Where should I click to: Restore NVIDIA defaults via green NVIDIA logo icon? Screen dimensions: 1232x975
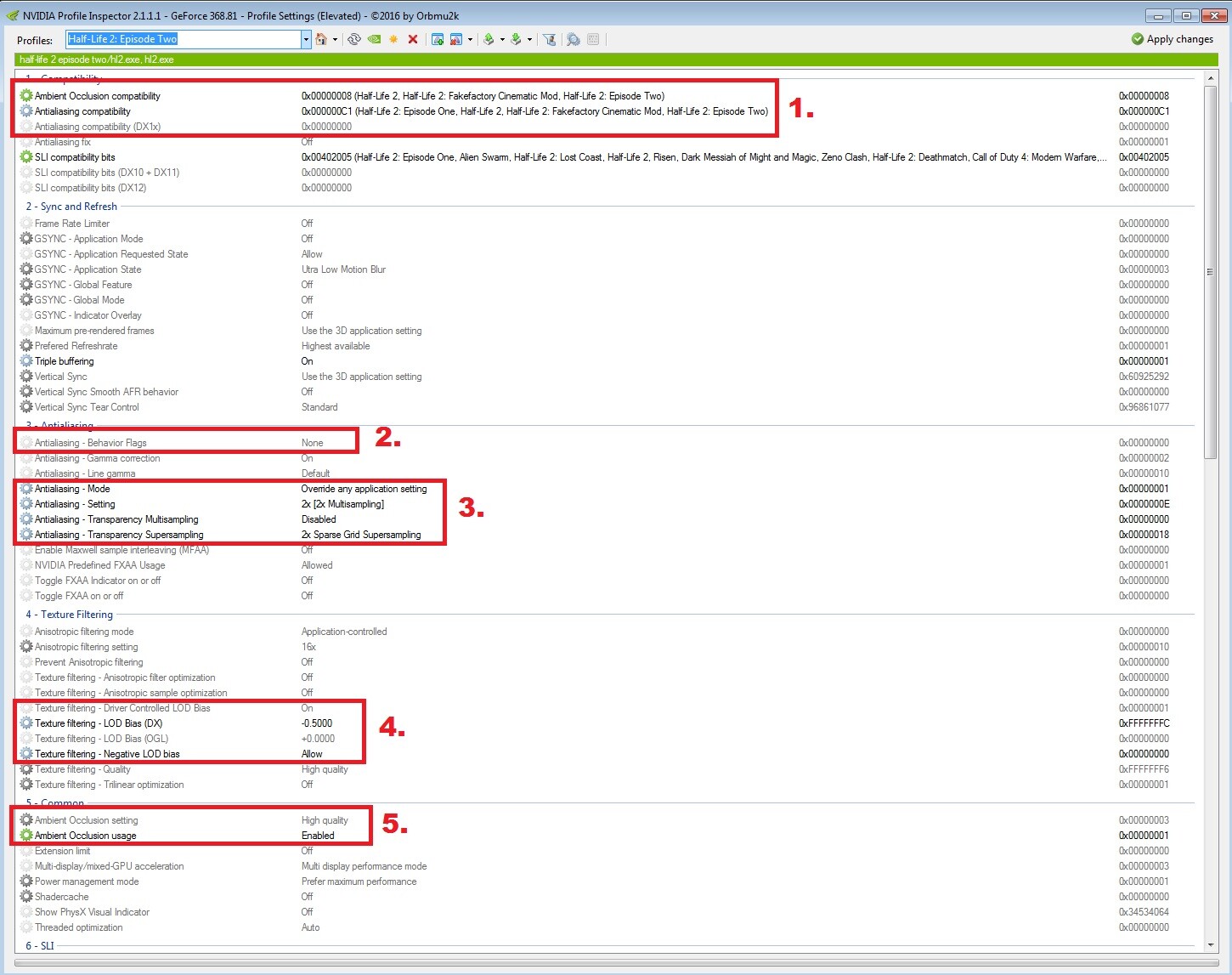pyautogui.click(x=374, y=39)
